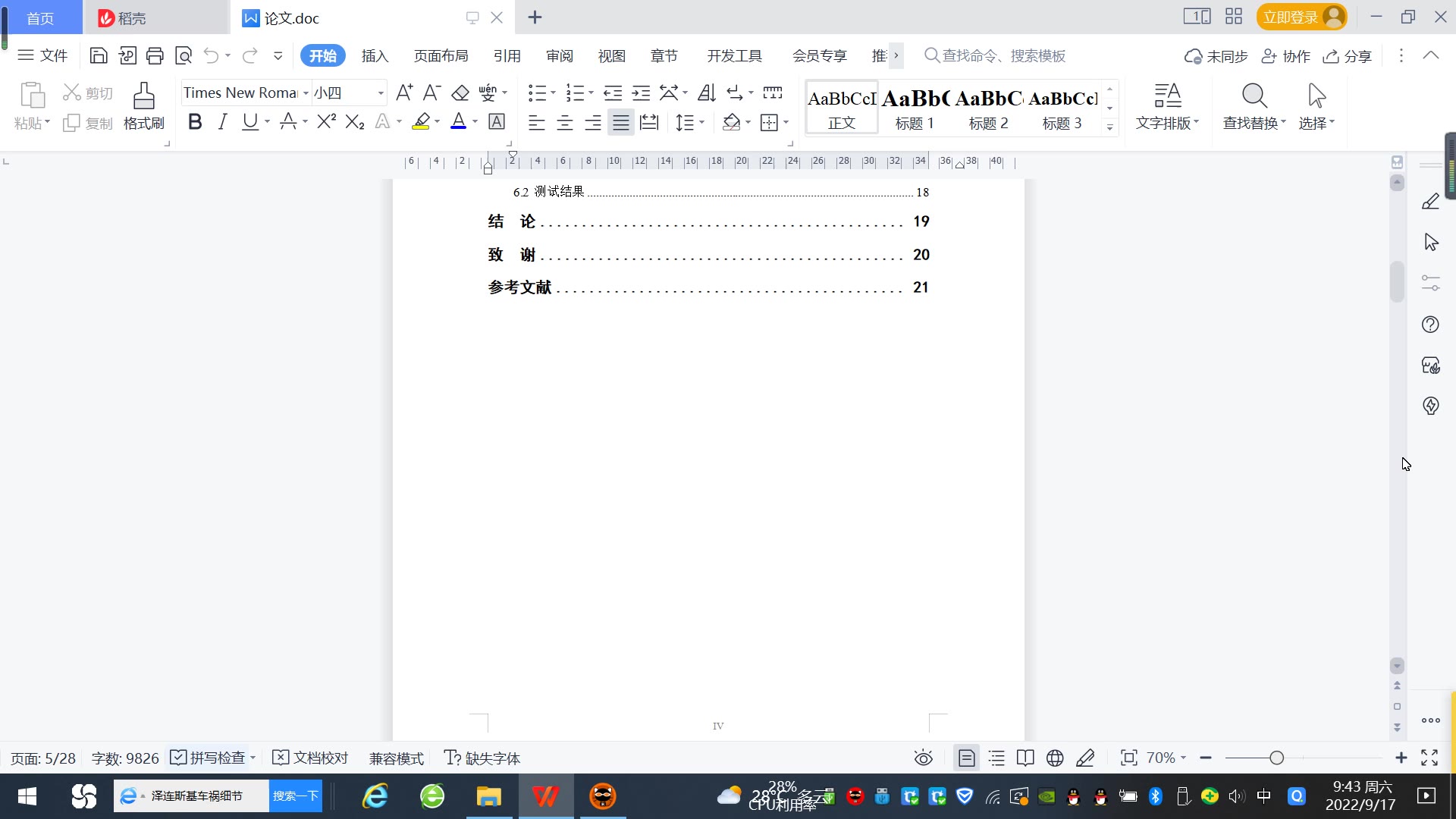Expand line spacing dropdown

(702, 122)
